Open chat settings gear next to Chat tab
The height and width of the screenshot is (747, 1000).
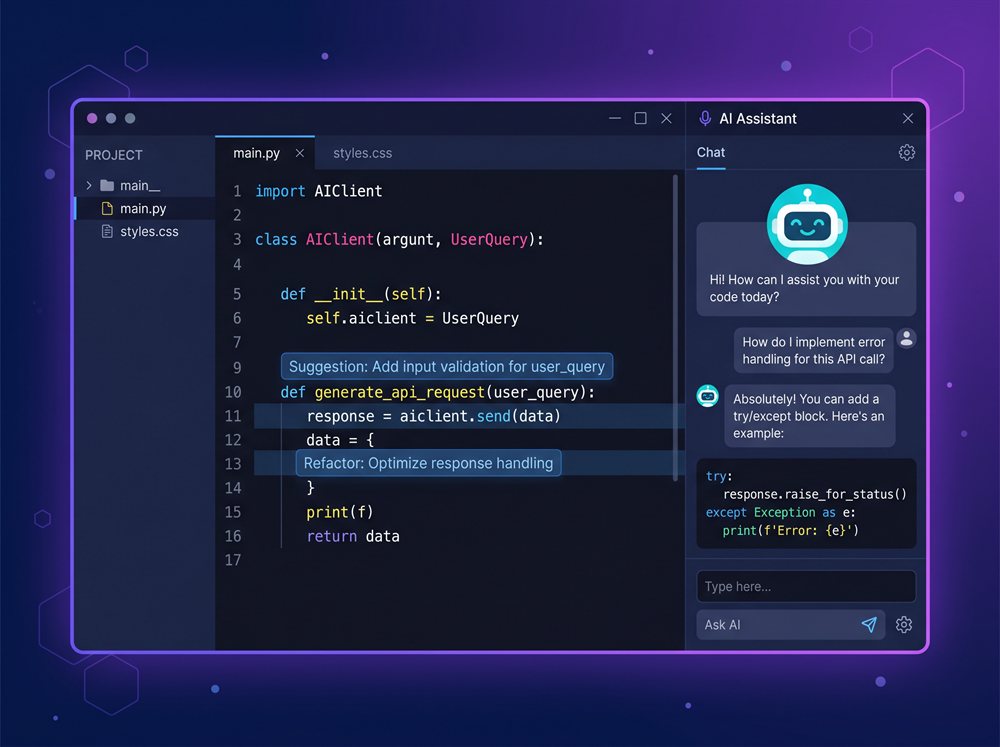pyautogui.click(x=906, y=152)
